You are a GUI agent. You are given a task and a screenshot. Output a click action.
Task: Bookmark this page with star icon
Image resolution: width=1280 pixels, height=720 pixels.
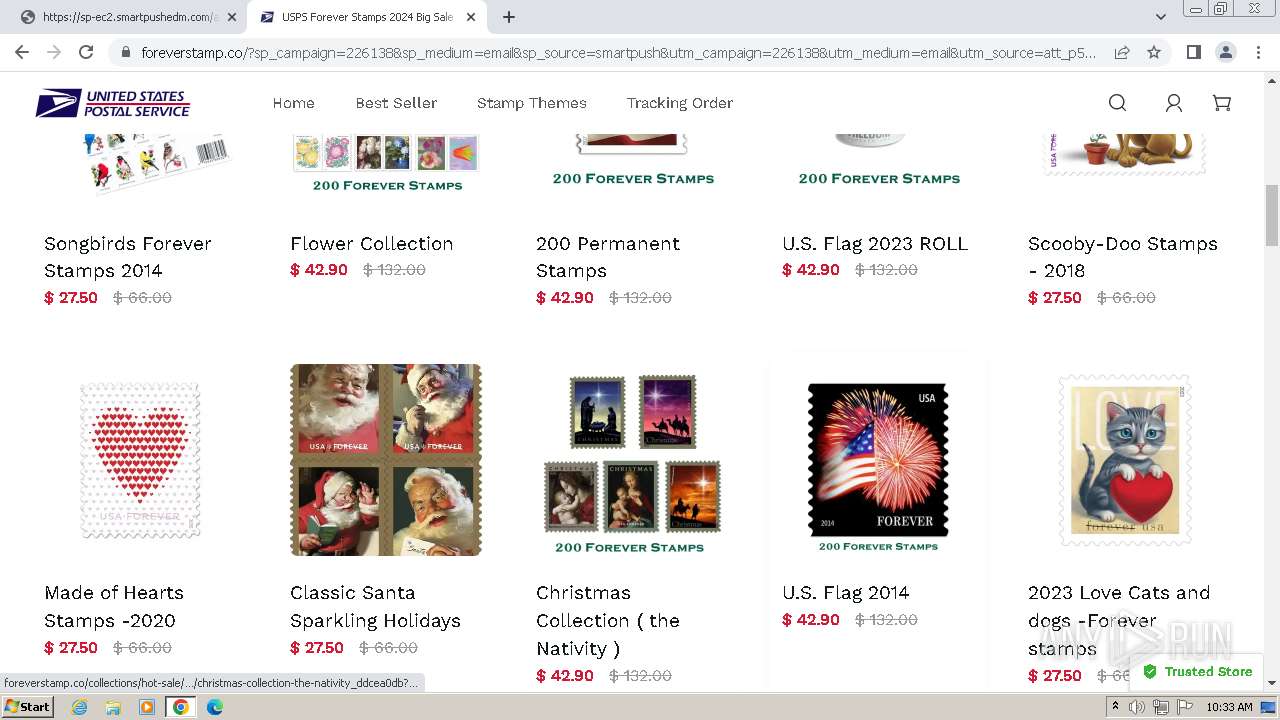click(1154, 52)
